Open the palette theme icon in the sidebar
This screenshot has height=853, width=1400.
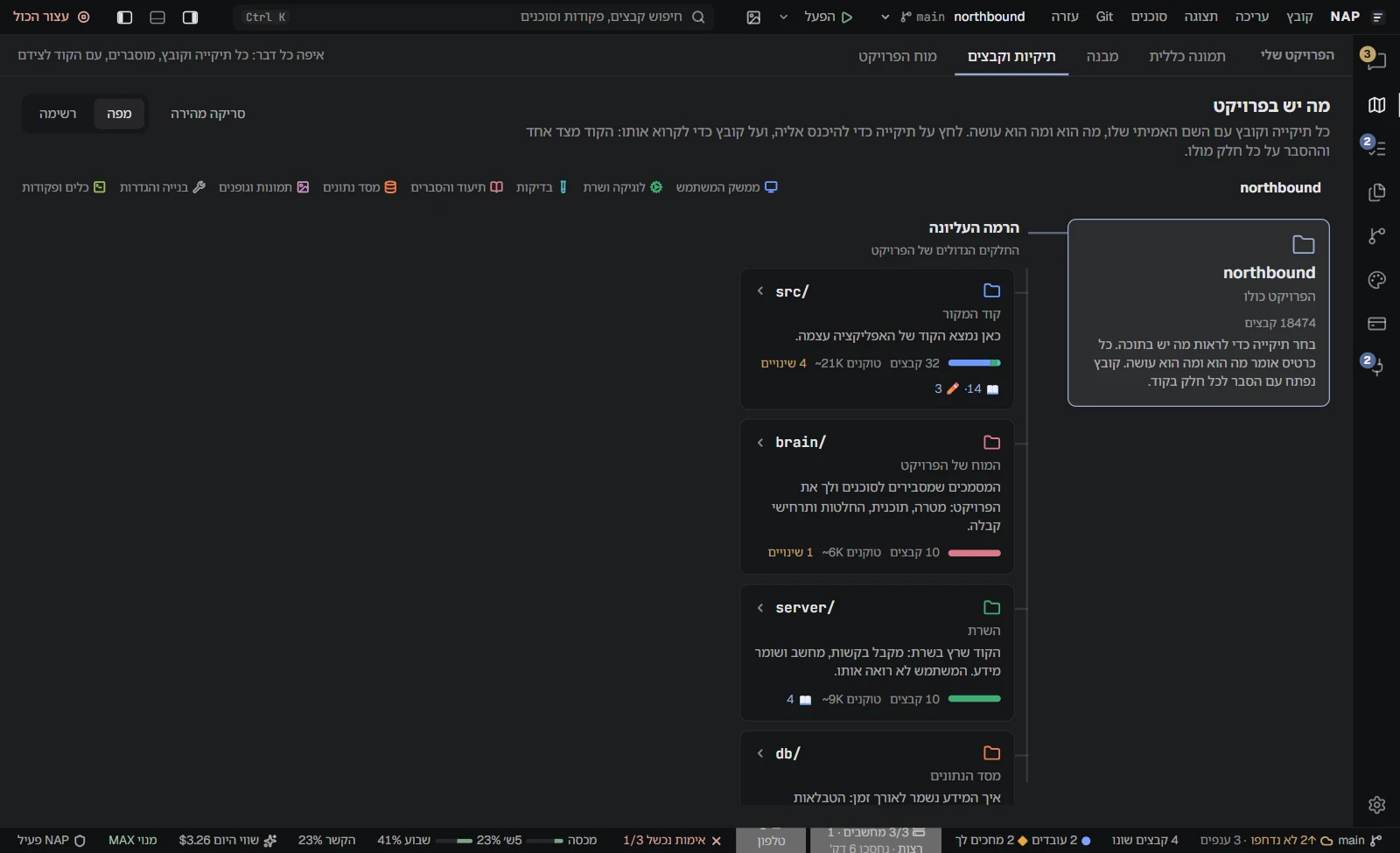coord(1376,280)
